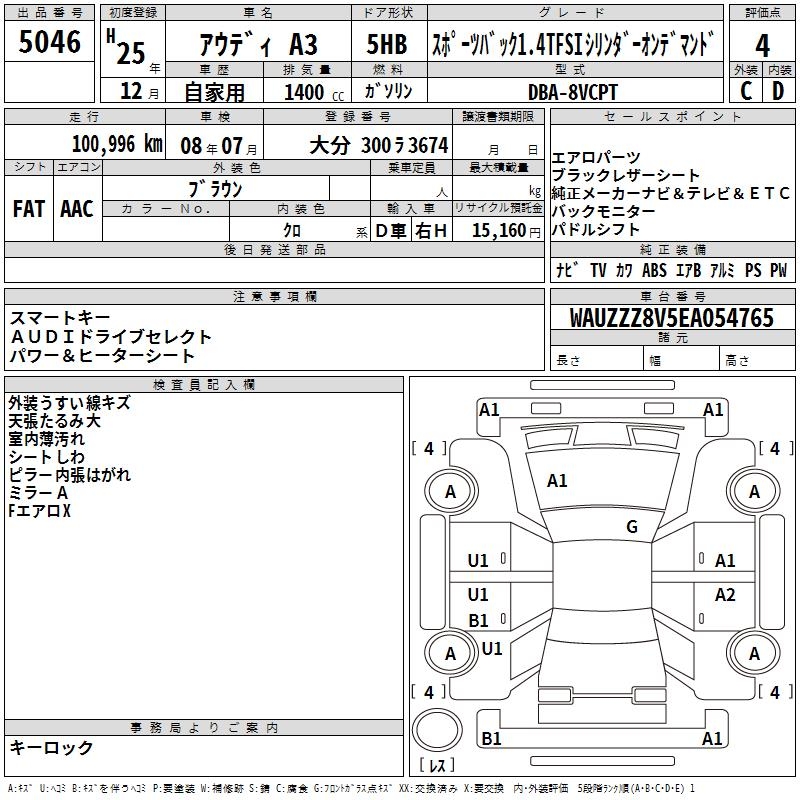Click sales point 純正メーカーナビ＆テレビ＆ETC
This screenshot has height=800, width=800.
click(x=670, y=193)
